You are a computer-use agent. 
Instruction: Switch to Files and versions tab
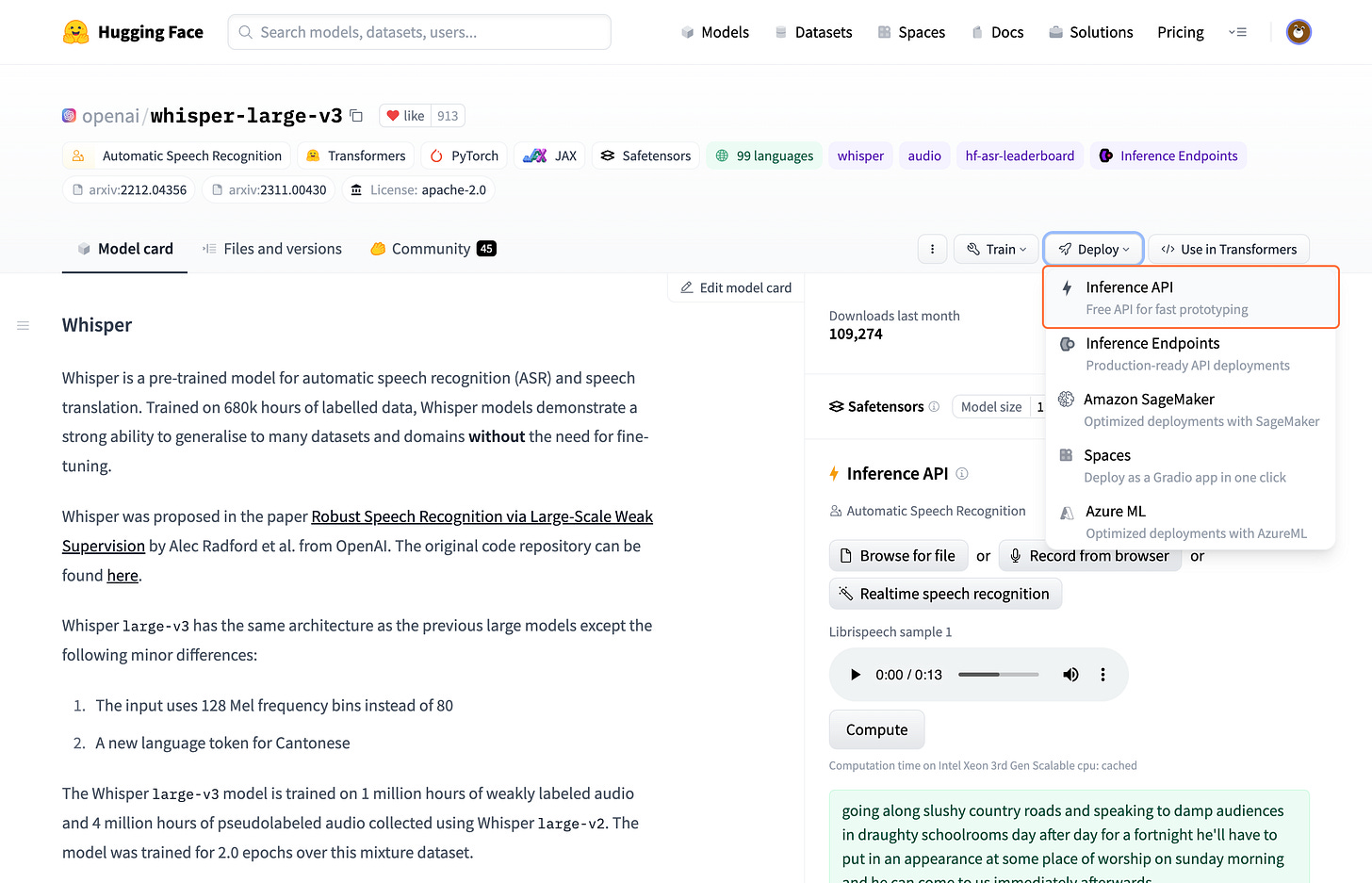coord(272,249)
